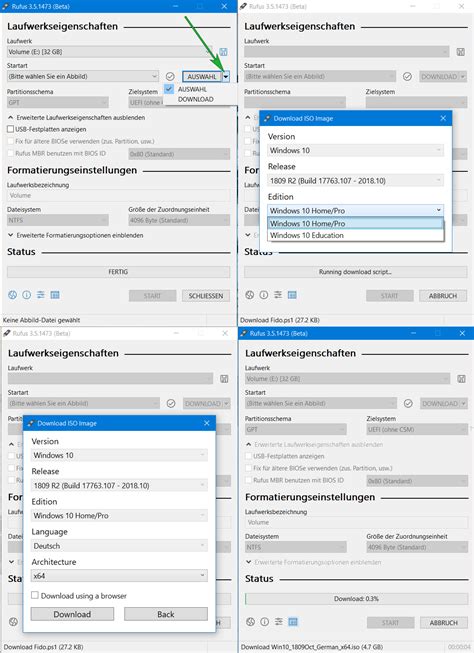
Task: Open the Edition dropdown above the Home/Pro and Education list
Action: tap(355, 211)
